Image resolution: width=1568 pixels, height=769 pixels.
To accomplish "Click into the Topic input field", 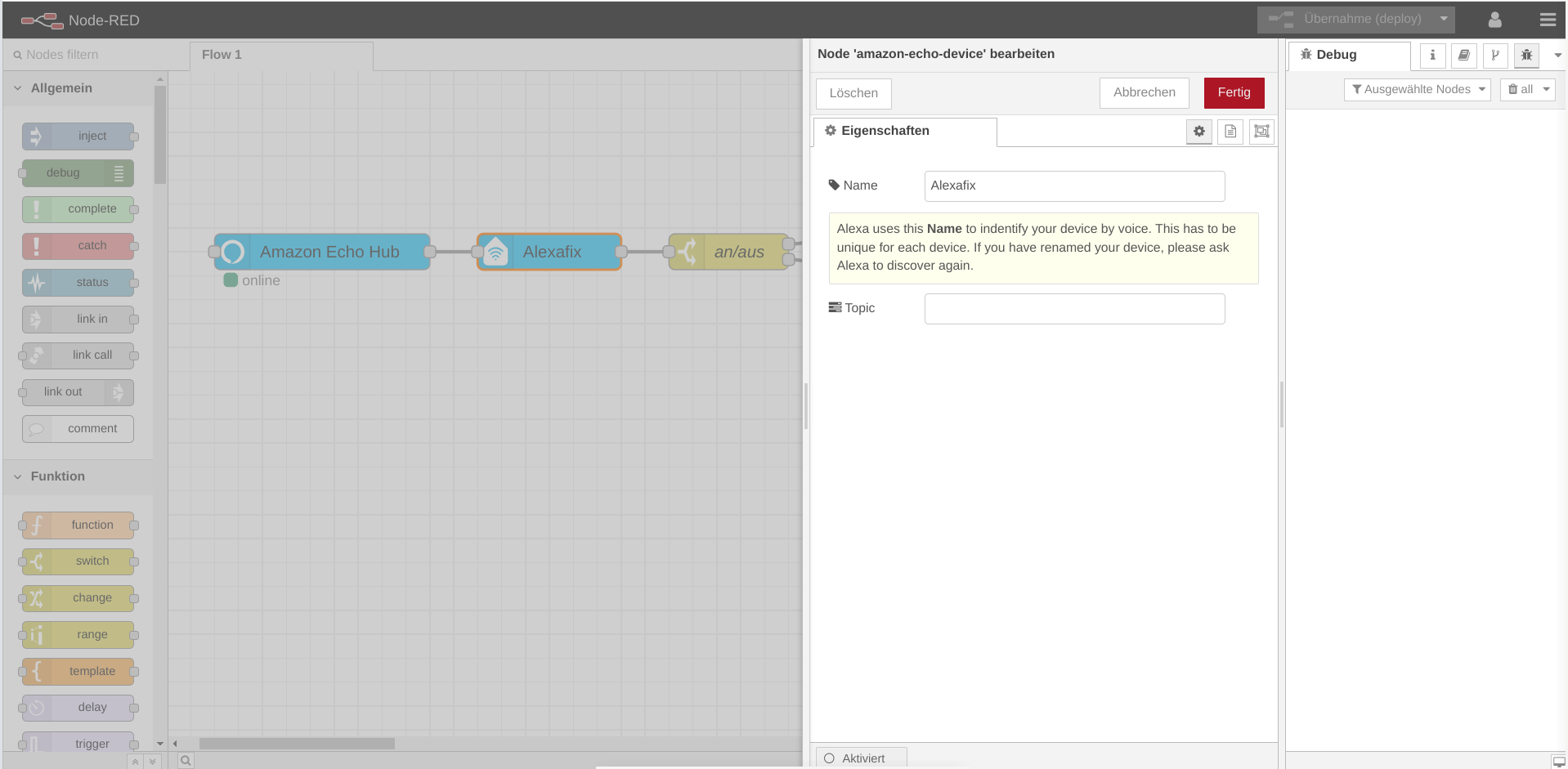I will tap(1074, 309).
